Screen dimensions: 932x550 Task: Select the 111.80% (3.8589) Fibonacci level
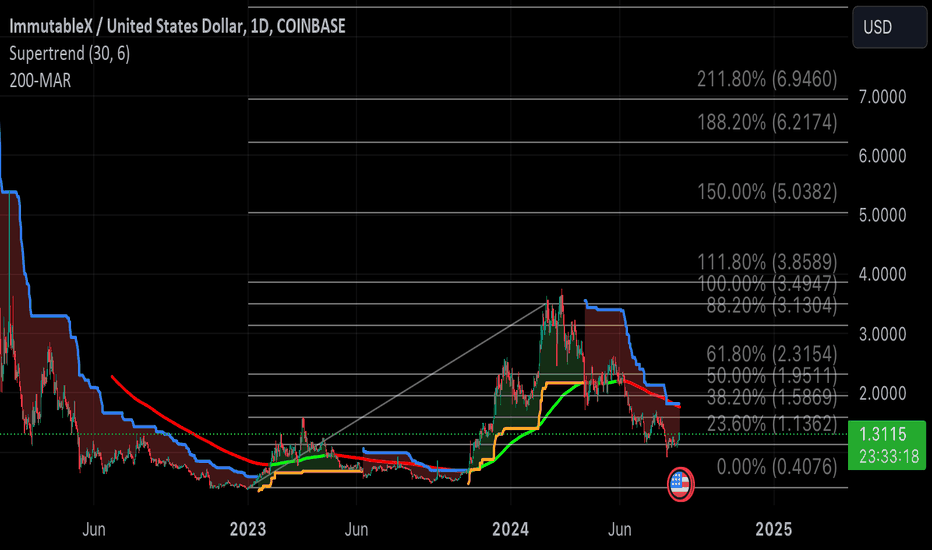click(x=767, y=262)
